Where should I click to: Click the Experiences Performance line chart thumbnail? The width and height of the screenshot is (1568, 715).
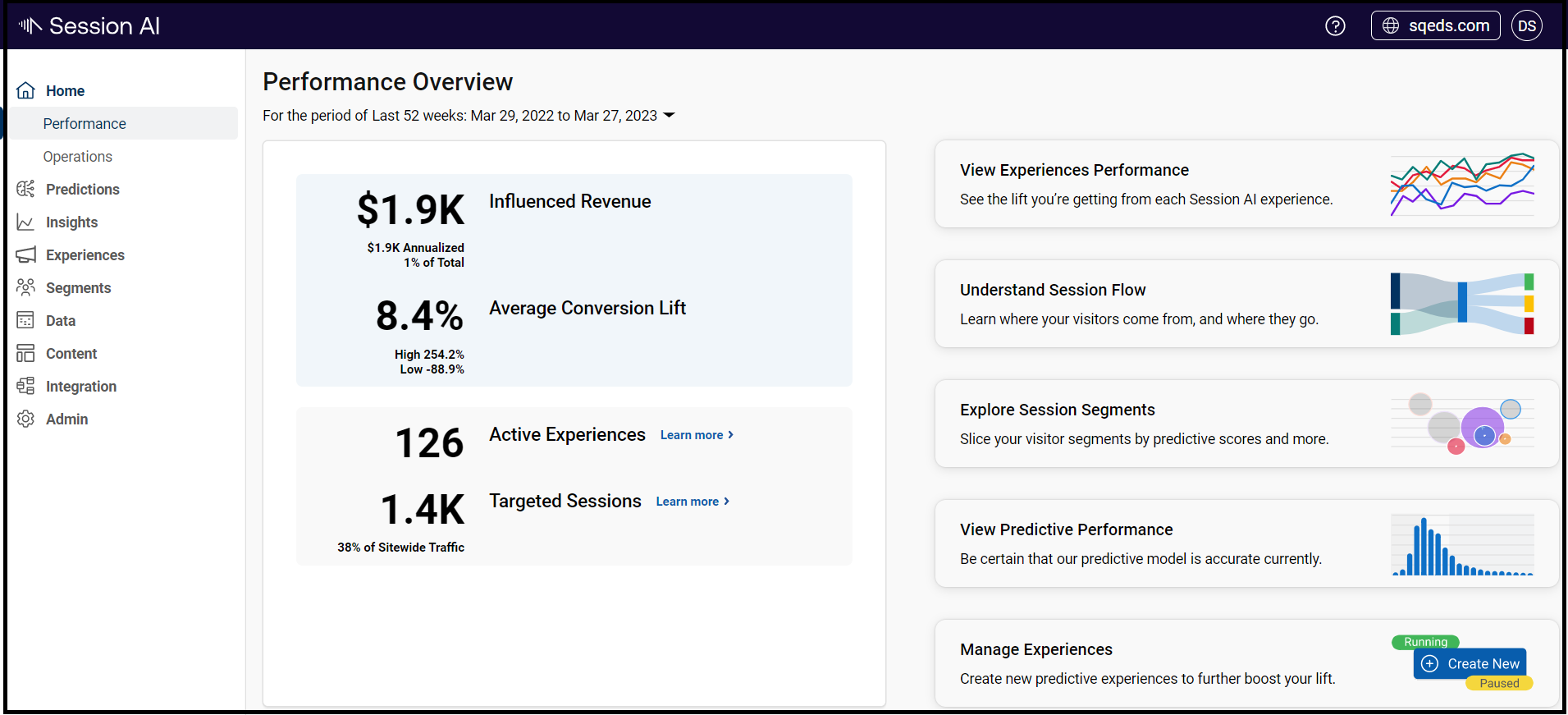coord(1462,184)
